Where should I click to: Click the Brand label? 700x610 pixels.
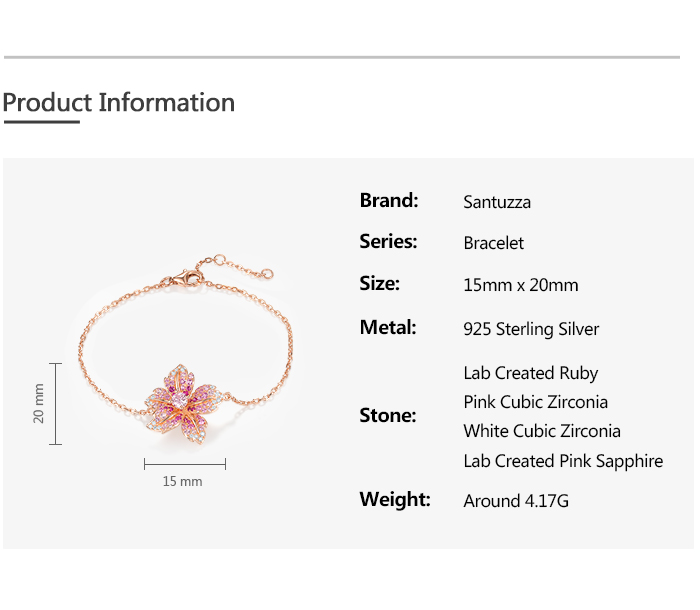pyautogui.click(x=389, y=200)
